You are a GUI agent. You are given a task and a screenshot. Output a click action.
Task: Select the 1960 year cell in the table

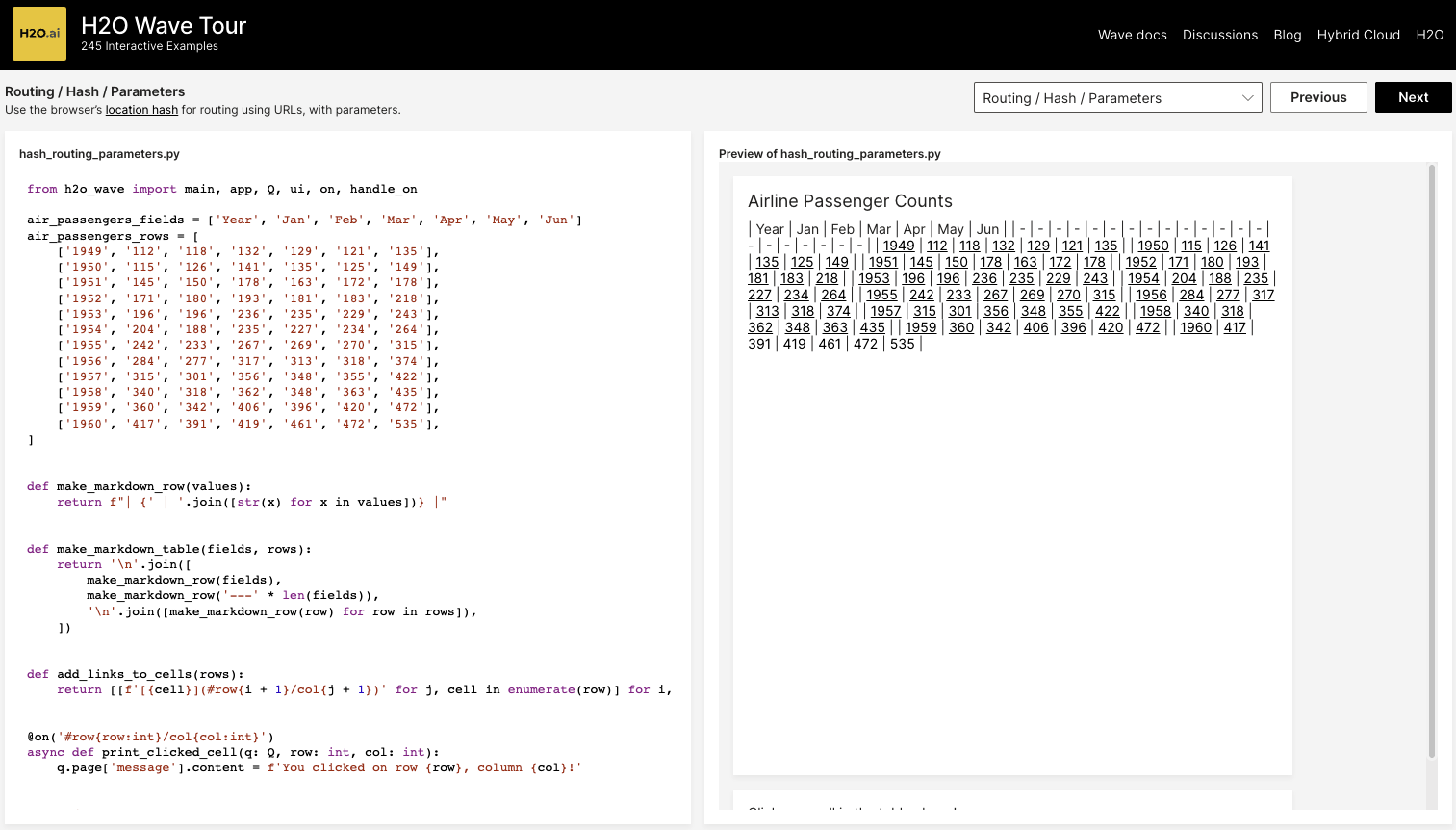coord(1195,326)
